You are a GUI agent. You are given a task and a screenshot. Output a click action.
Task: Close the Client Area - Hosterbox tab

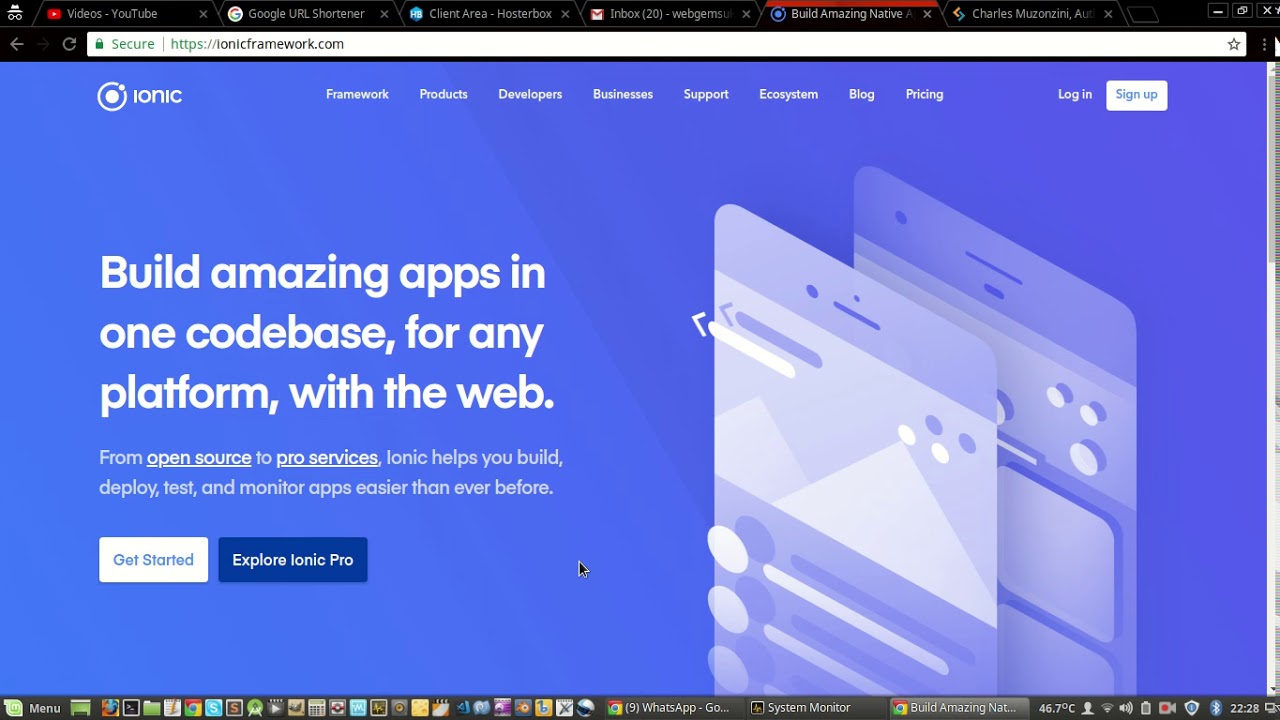pos(565,14)
